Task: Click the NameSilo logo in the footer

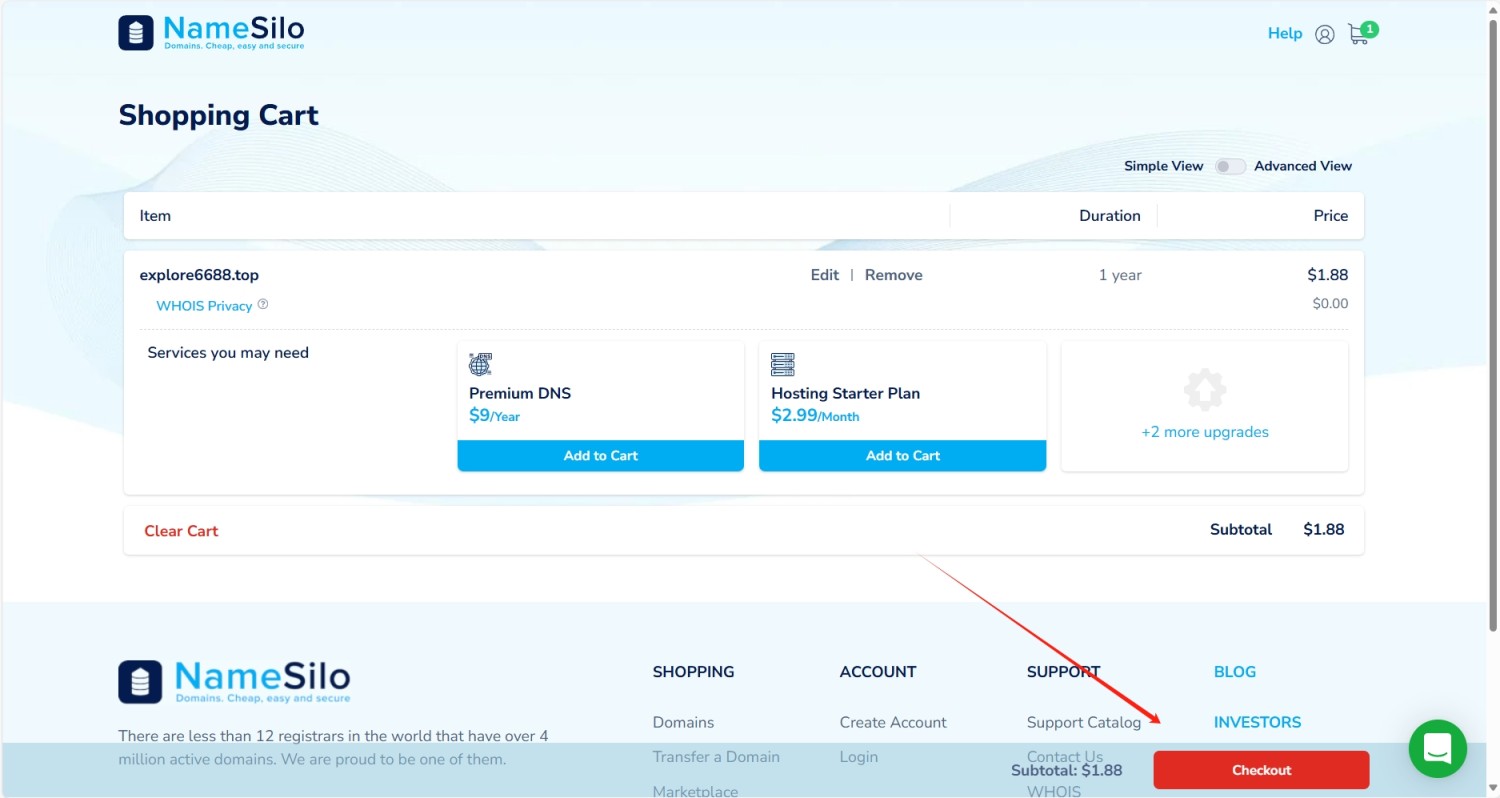Action: 234,681
